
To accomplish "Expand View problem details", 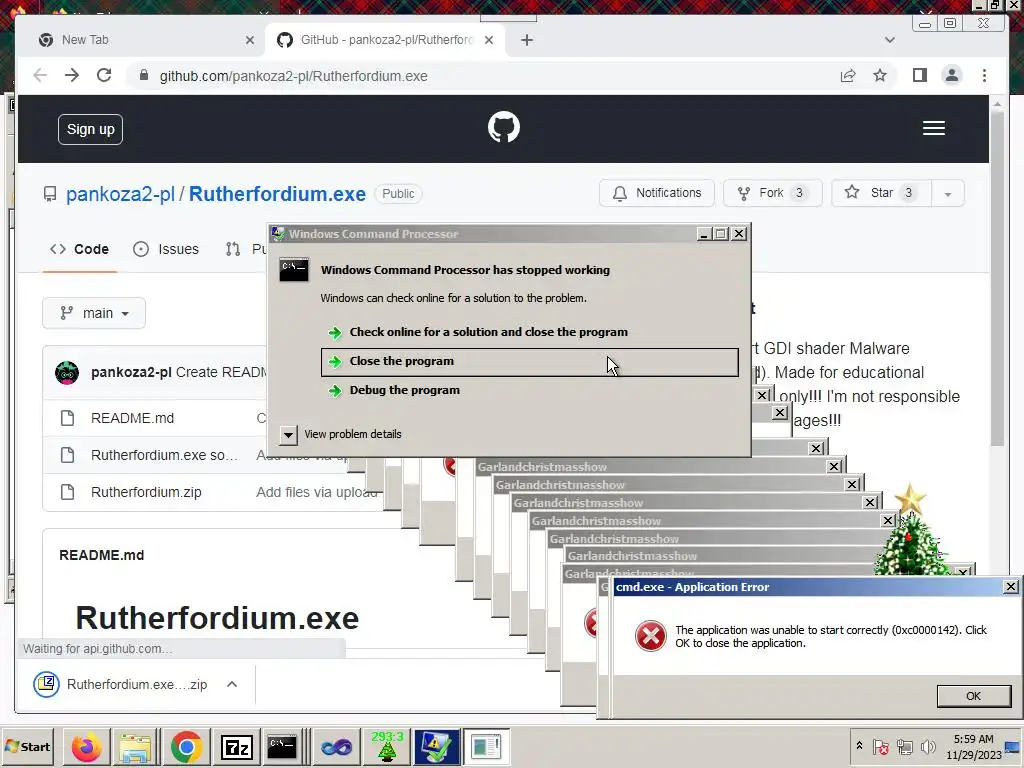I will 288,434.
